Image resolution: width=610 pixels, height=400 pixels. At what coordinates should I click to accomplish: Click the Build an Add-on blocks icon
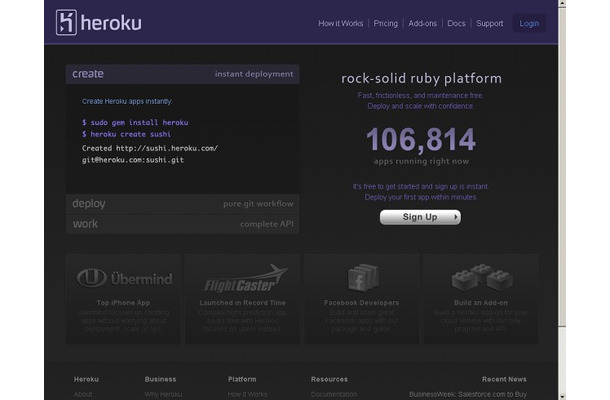point(482,277)
